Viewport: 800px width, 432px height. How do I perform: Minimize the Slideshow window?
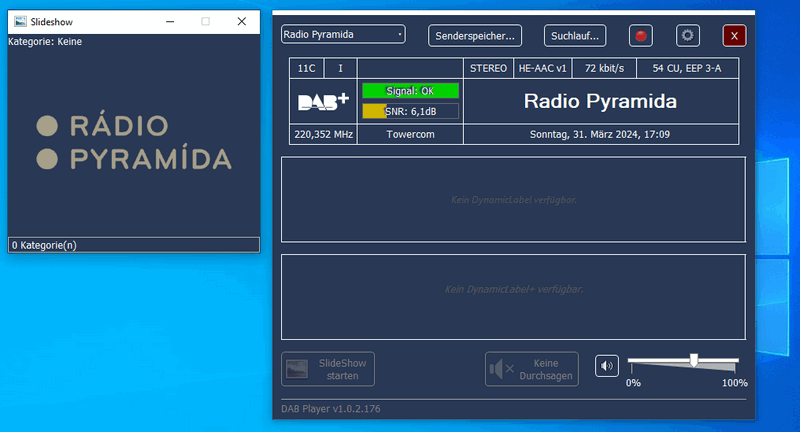[170, 21]
